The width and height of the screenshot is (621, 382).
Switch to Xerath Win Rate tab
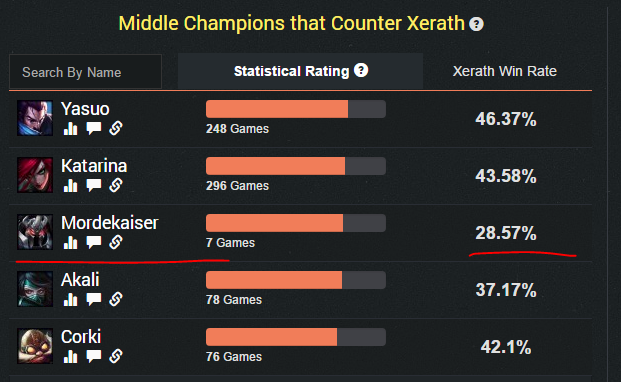pos(505,71)
